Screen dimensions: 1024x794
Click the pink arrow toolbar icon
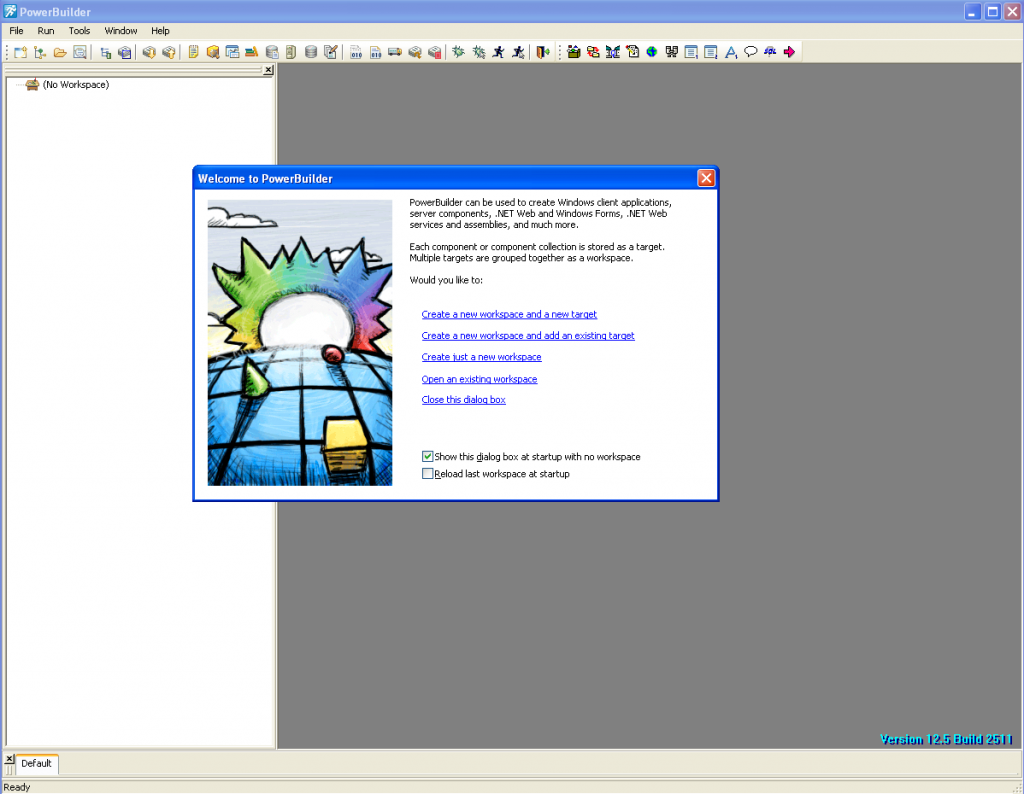click(x=790, y=52)
